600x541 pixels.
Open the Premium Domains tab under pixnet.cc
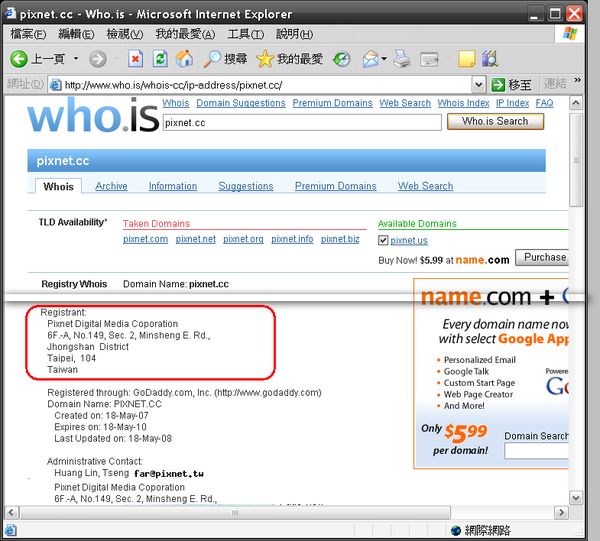pos(336,186)
